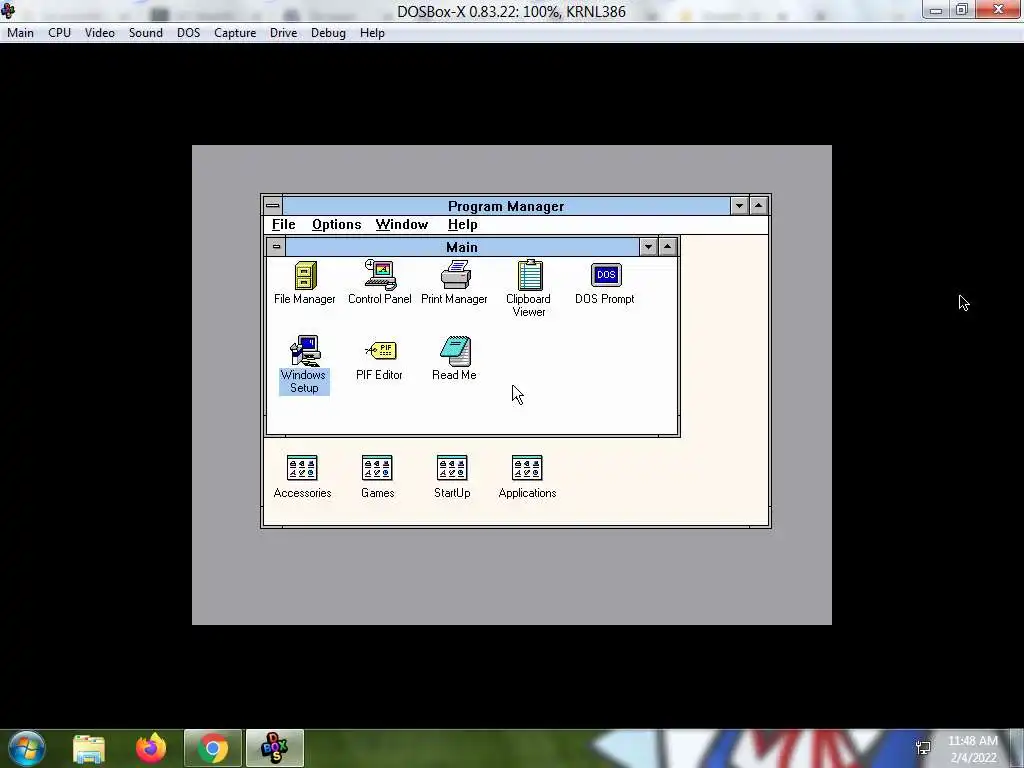Open DOSBox-X Sound menu
Screen dimensions: 1024x768
(146, 33)
